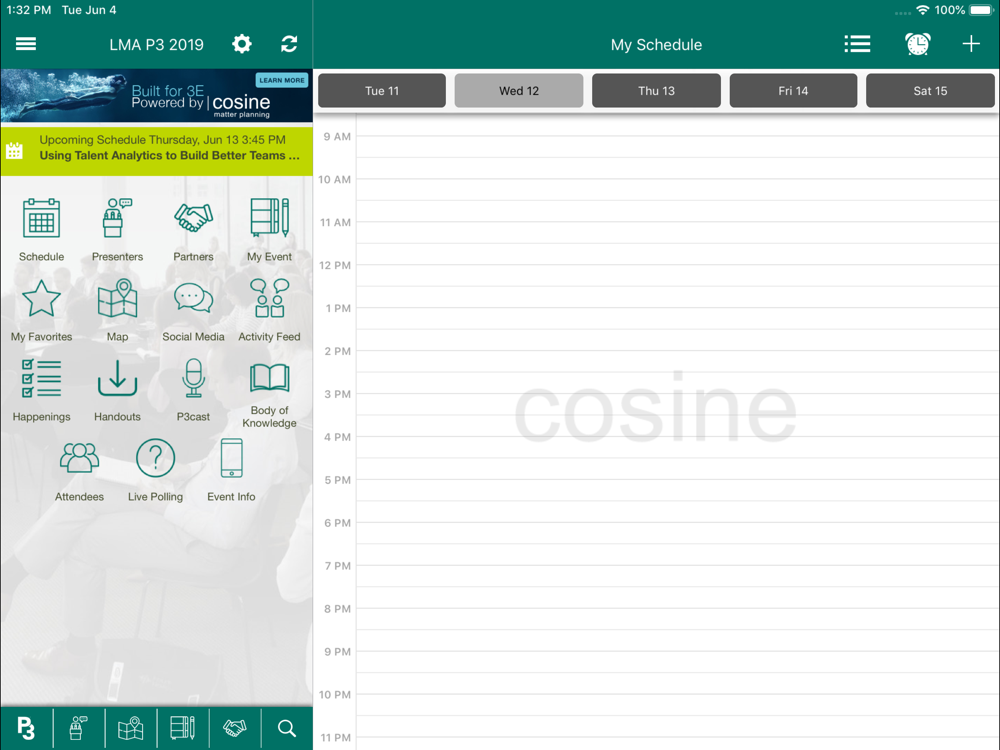Open search from bottom toolbar

point(287,729)
